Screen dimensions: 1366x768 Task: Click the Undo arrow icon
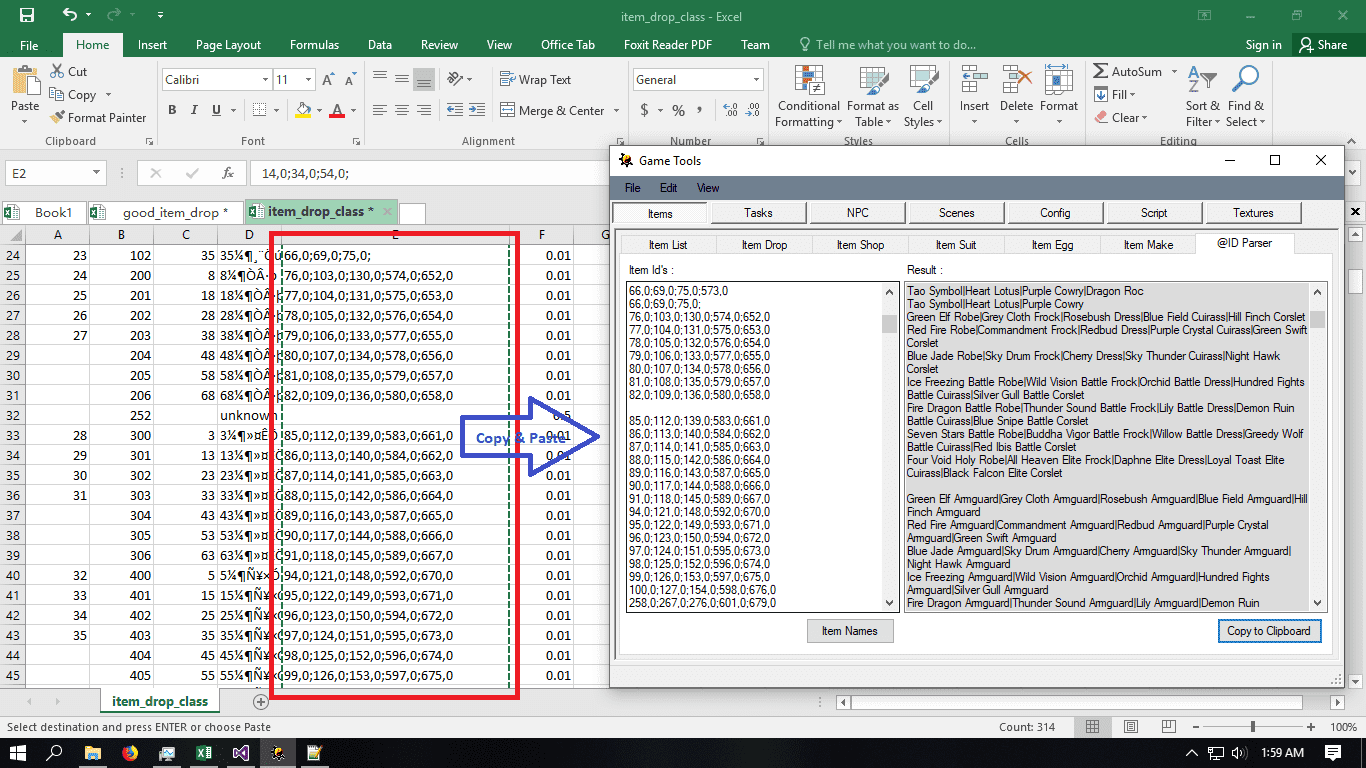coord(69,15)
